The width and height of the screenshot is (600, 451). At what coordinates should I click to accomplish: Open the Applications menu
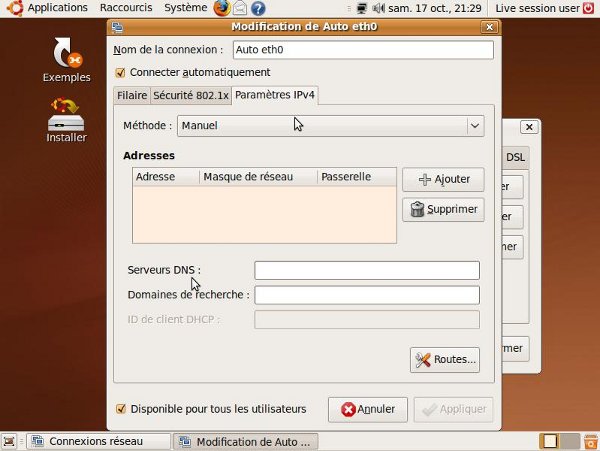click(56, 8)
